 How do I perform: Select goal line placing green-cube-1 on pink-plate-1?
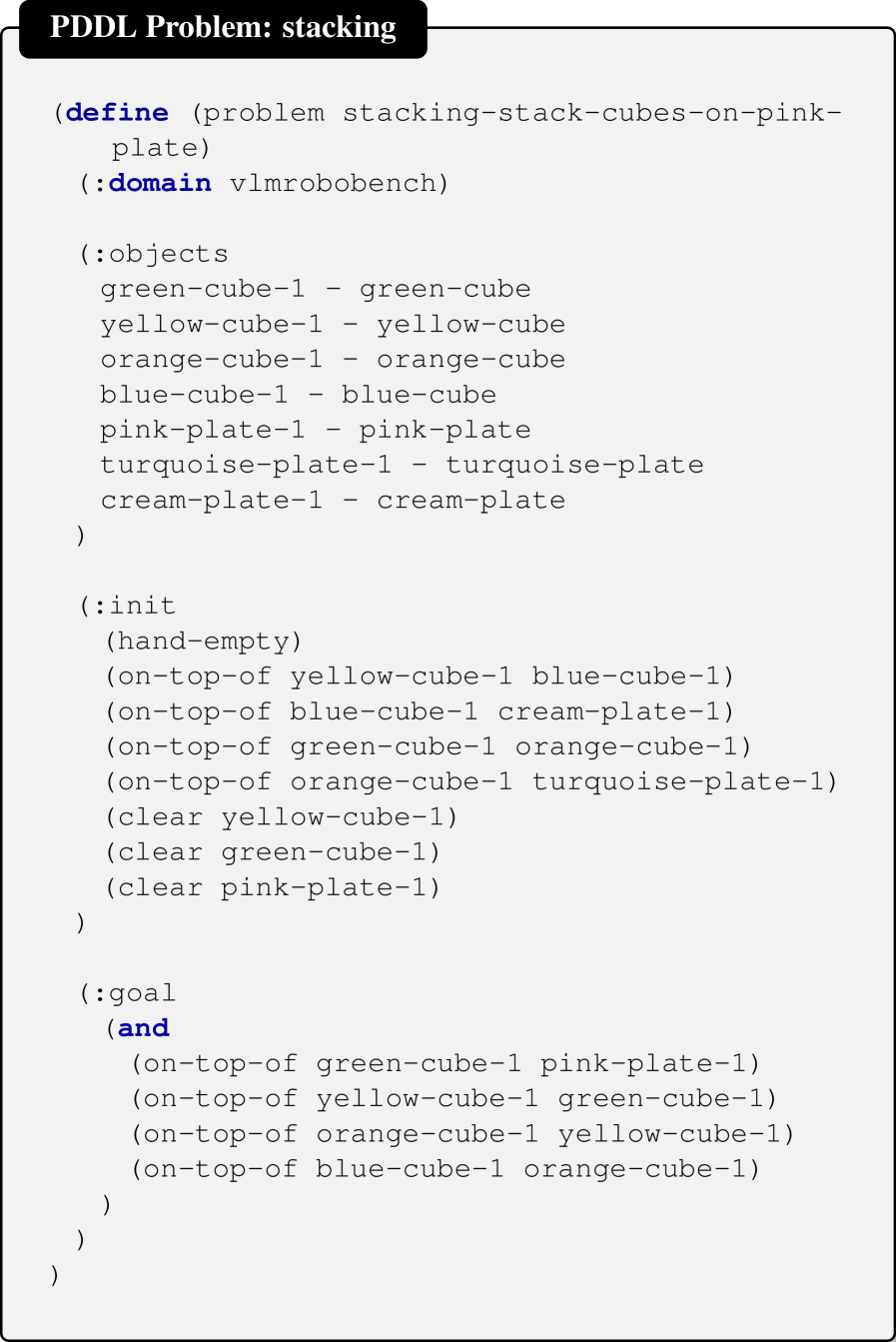tap(446, 1064)
